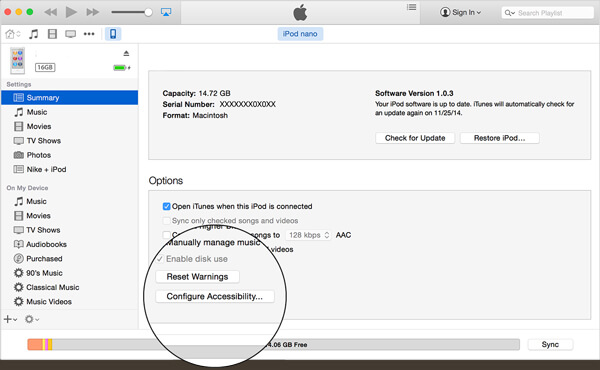
Task: Open the More ellipsis menu
Action: tap(89, 34)
